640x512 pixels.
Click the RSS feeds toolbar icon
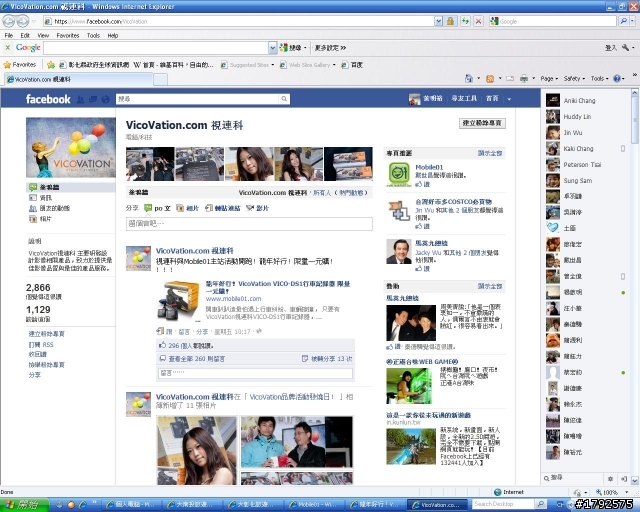tap(490, 78)
